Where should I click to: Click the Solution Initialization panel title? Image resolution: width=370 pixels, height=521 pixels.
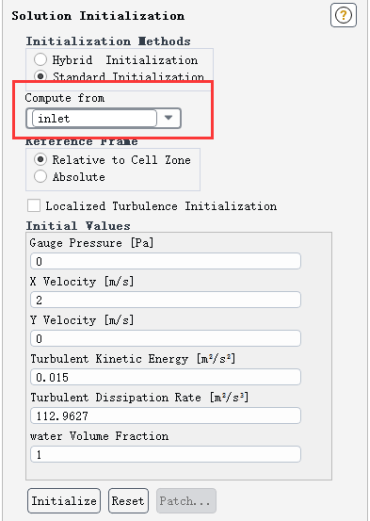pyautogui.click(x=98, y=16)
